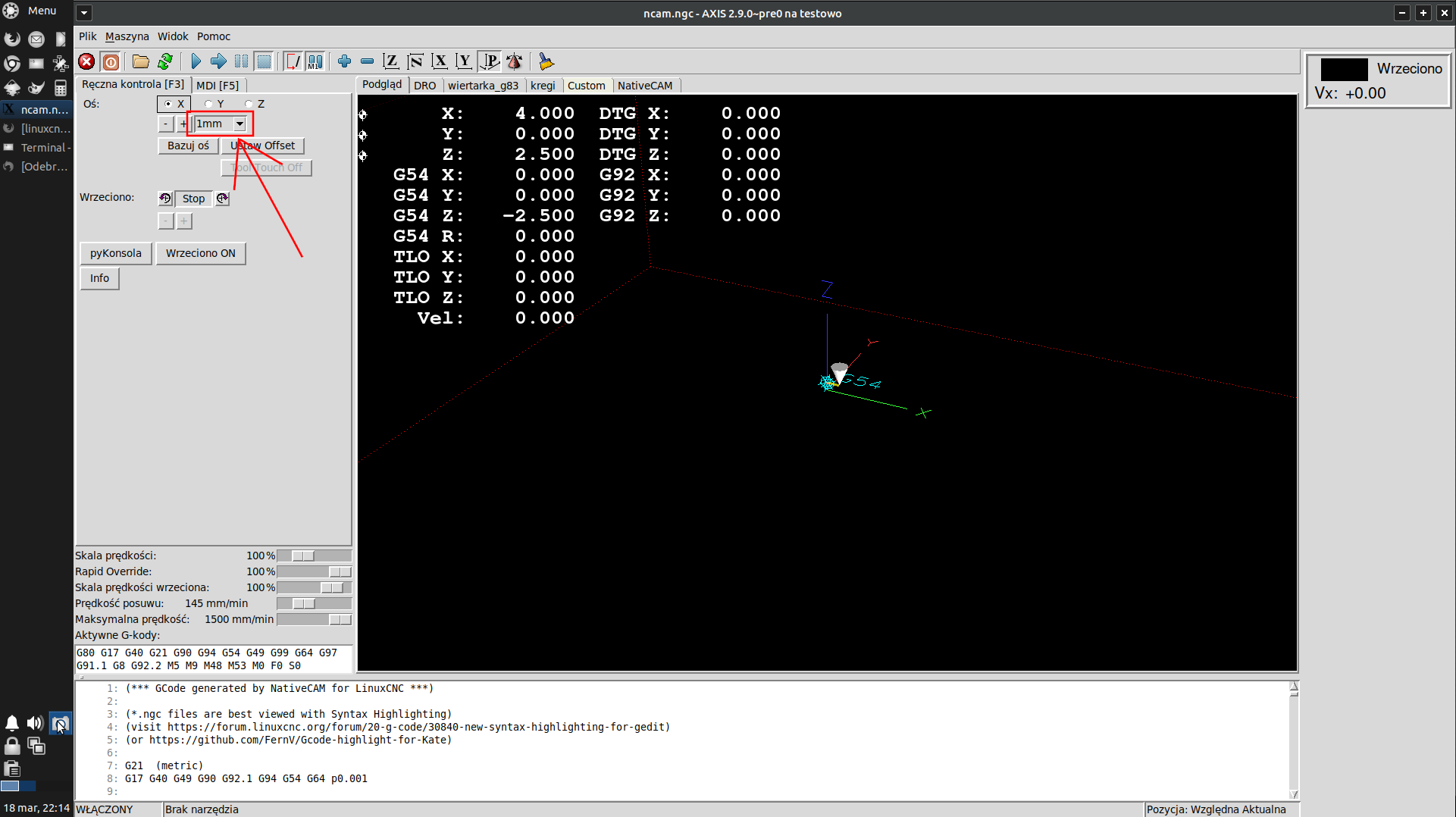Open the kregi tab
This screenshot has width=1456, height=817.
[x=543, y=86]
